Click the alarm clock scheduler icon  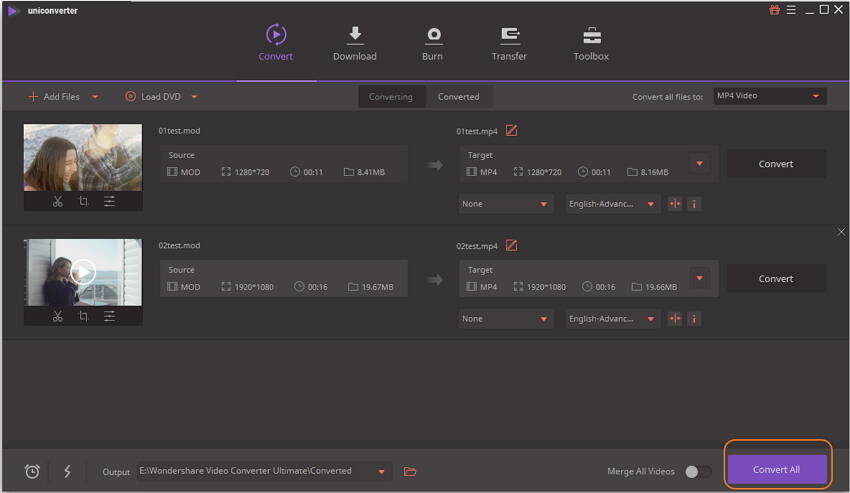coord(32,471)
